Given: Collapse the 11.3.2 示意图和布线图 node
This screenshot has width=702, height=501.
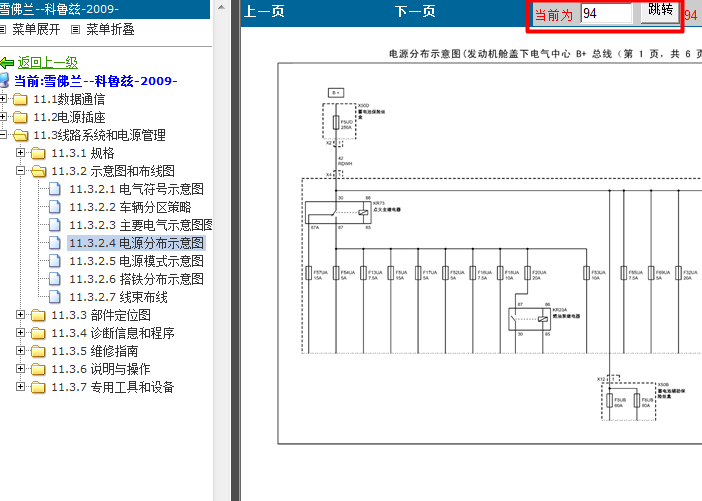Looking at the screenshot, I should coord(20,171).
